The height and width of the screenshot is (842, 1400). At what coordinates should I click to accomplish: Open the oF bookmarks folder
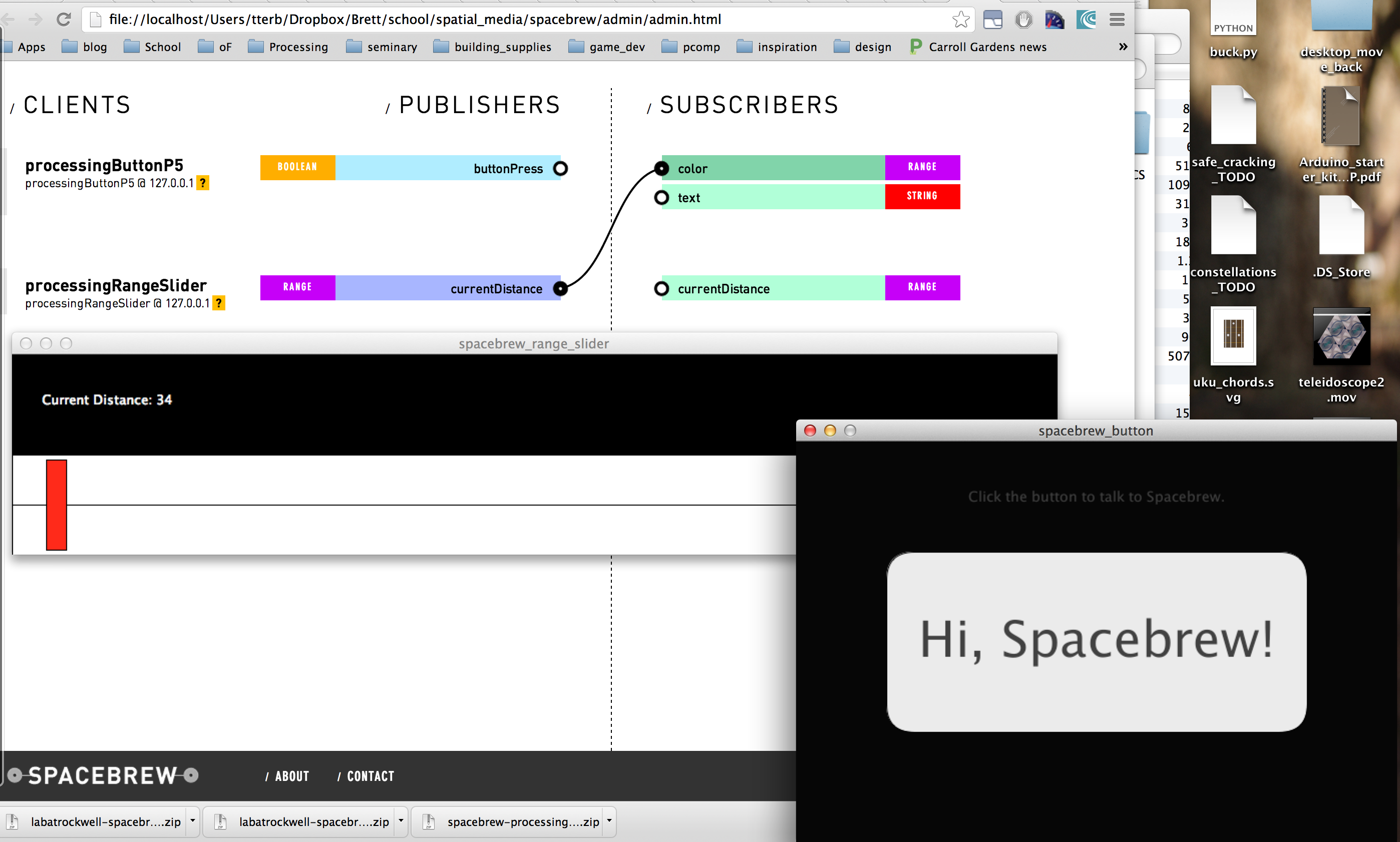coord(214,47)
